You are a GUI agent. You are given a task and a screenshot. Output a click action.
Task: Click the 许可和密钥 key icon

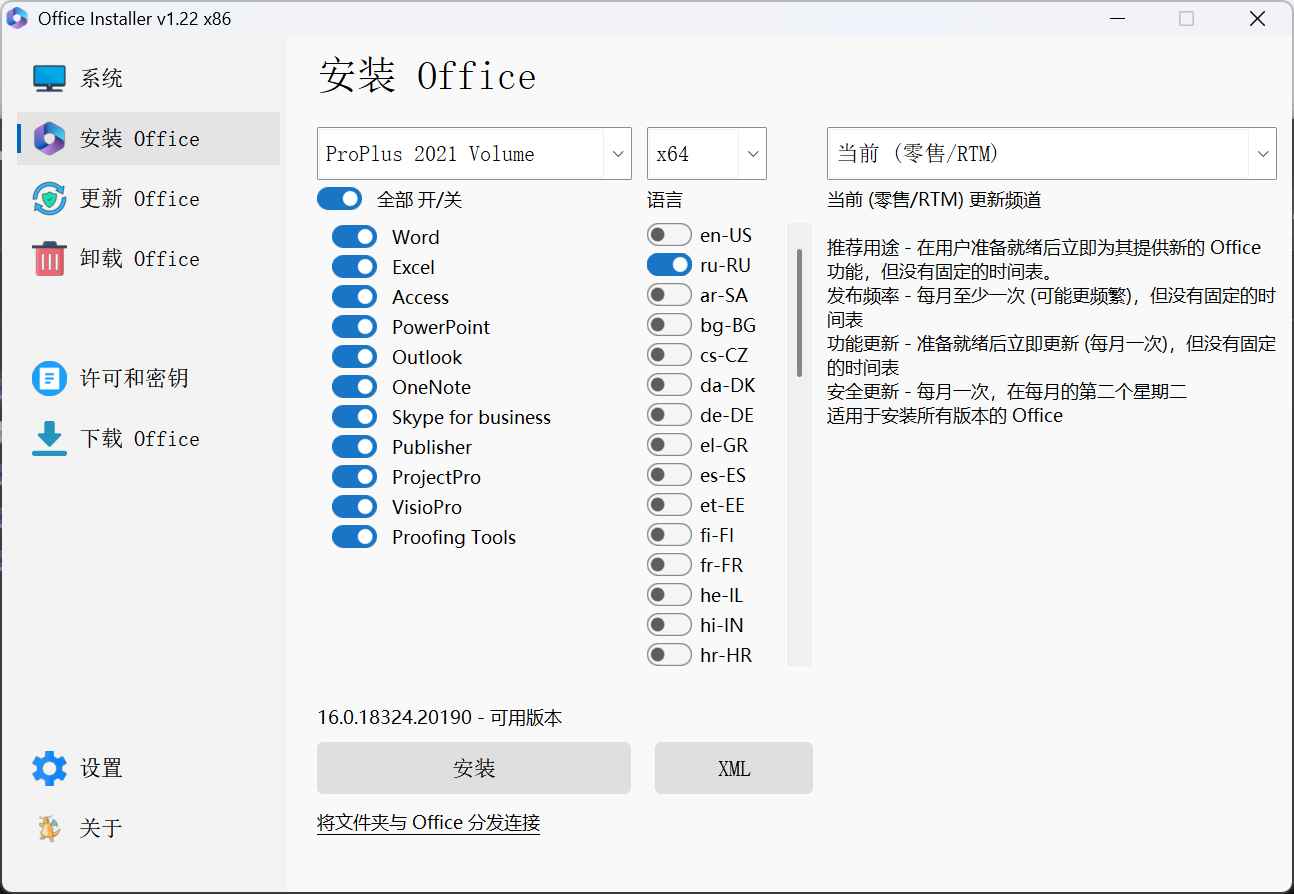click(x=48, y=378)
